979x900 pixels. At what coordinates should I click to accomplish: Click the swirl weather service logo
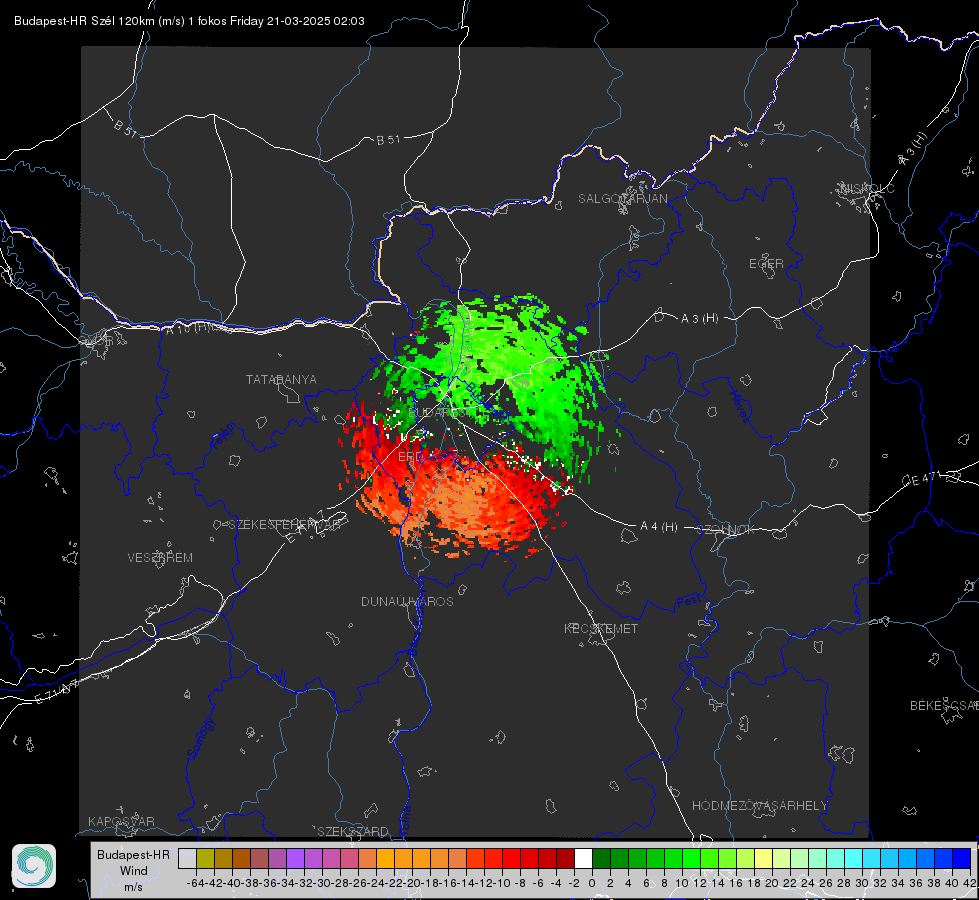click(34, 866)
